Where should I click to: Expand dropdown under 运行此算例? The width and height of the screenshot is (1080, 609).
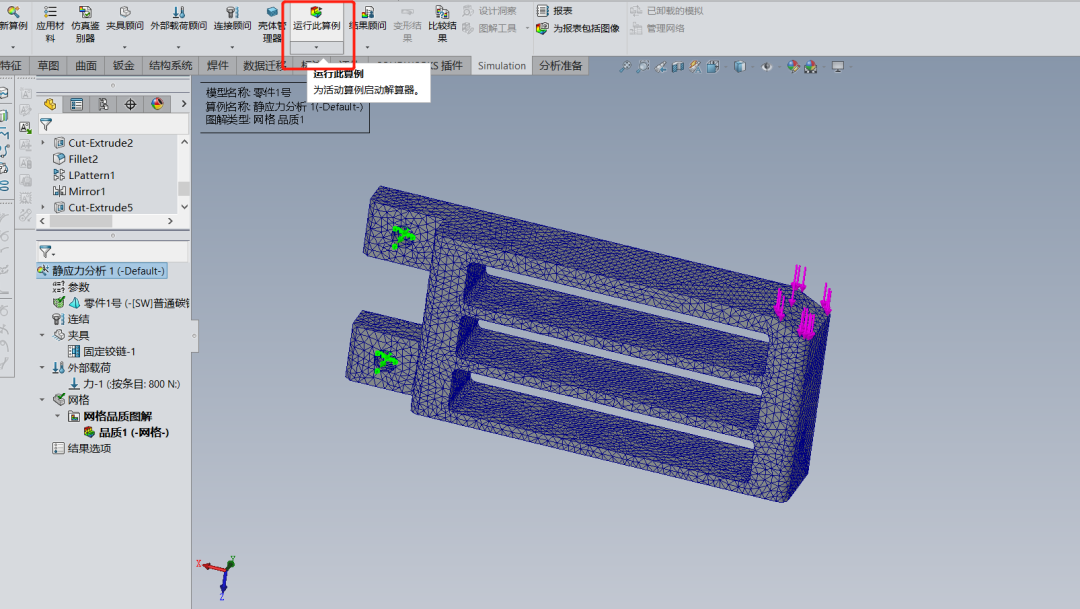(x=316, y=48)
